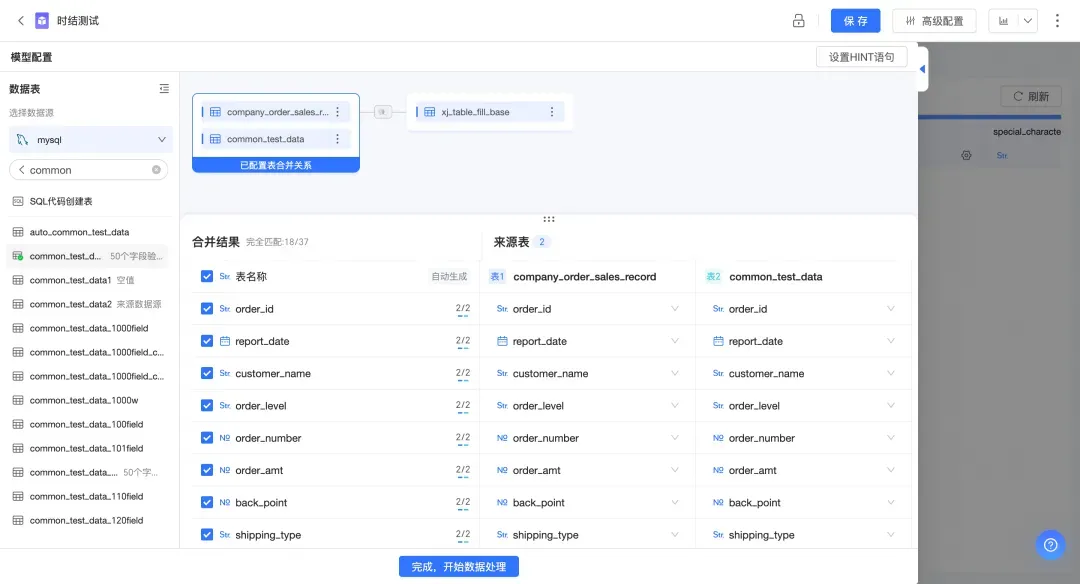The width and height of the screenshot is (1080, 584).
Task: Click the 保存 button
Action: coord(855,21)
